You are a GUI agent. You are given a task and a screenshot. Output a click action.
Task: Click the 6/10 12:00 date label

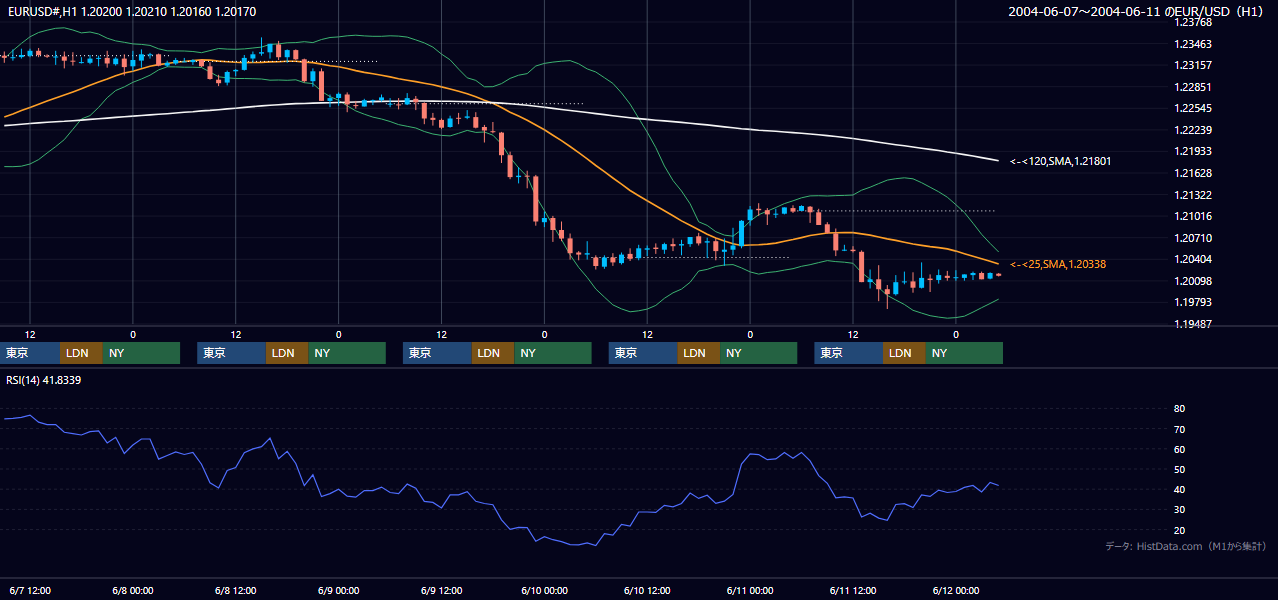click(648, 590)
